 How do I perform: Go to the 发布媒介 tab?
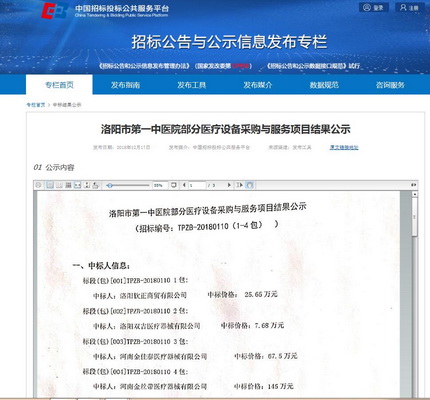[258, 85]
